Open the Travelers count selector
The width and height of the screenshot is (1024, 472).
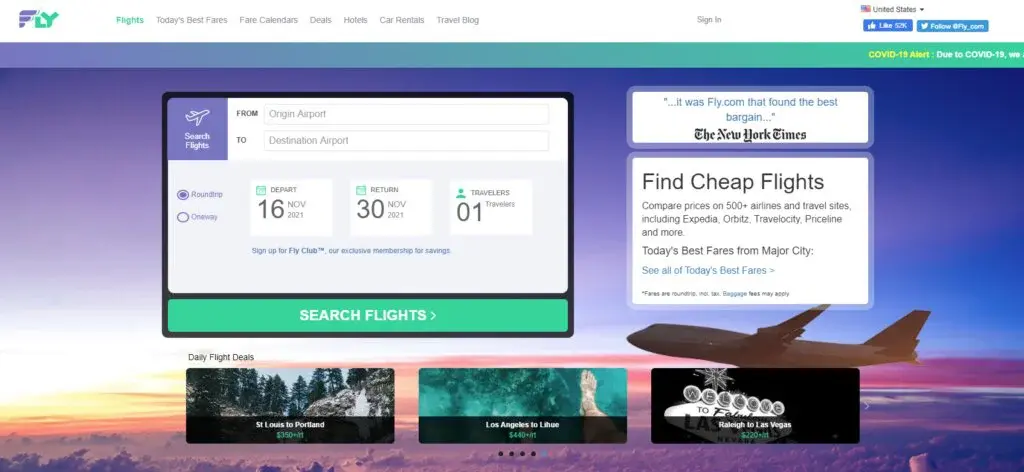(490, 207)
